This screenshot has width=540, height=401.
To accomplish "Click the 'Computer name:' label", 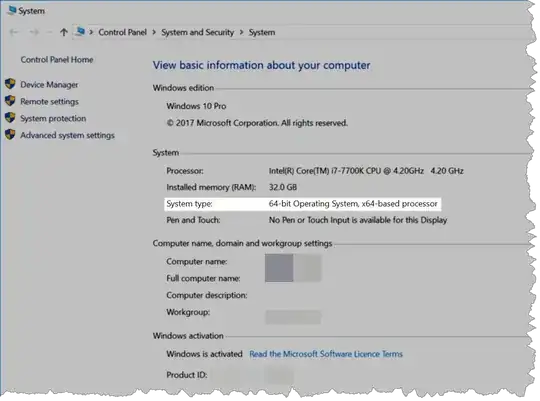I will (197, 262).
